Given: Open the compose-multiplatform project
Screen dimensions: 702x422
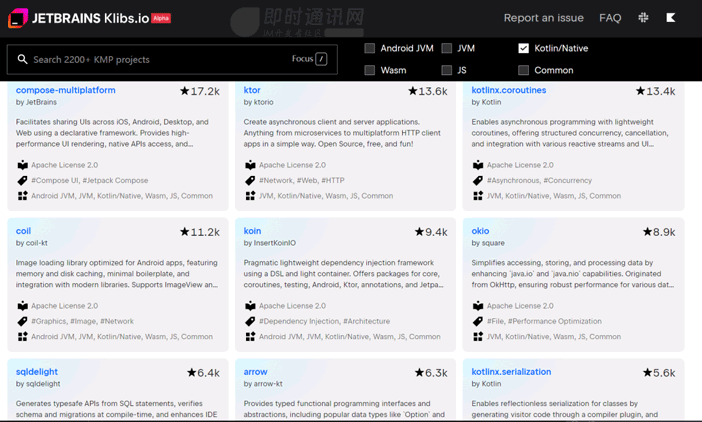Looking at the screenshot, I should pyautogui.click(x=65, y=90).
